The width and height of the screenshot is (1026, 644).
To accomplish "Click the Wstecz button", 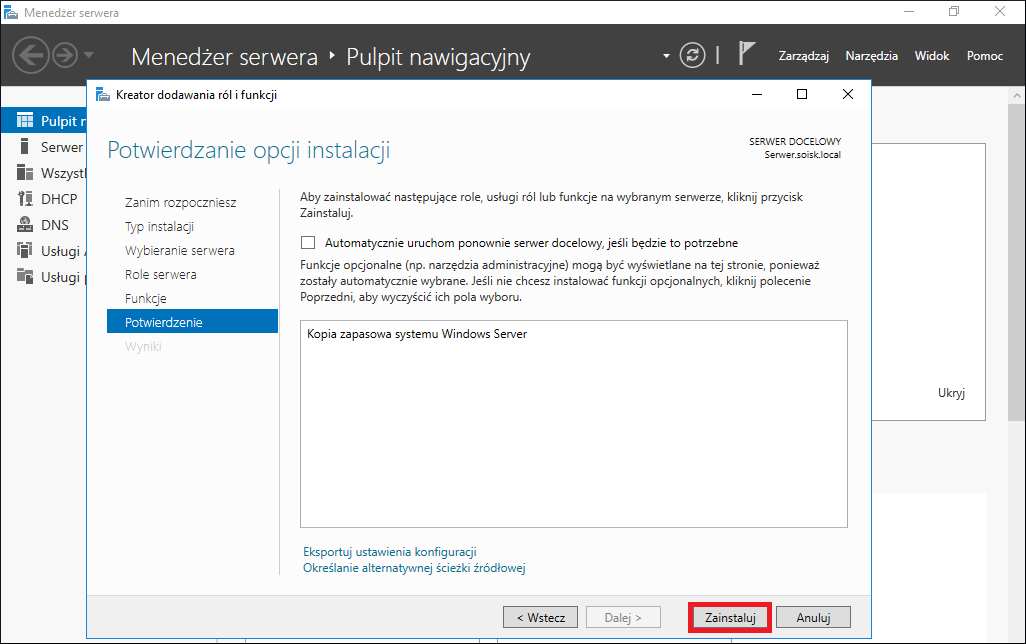I will (x=540, y=617).
